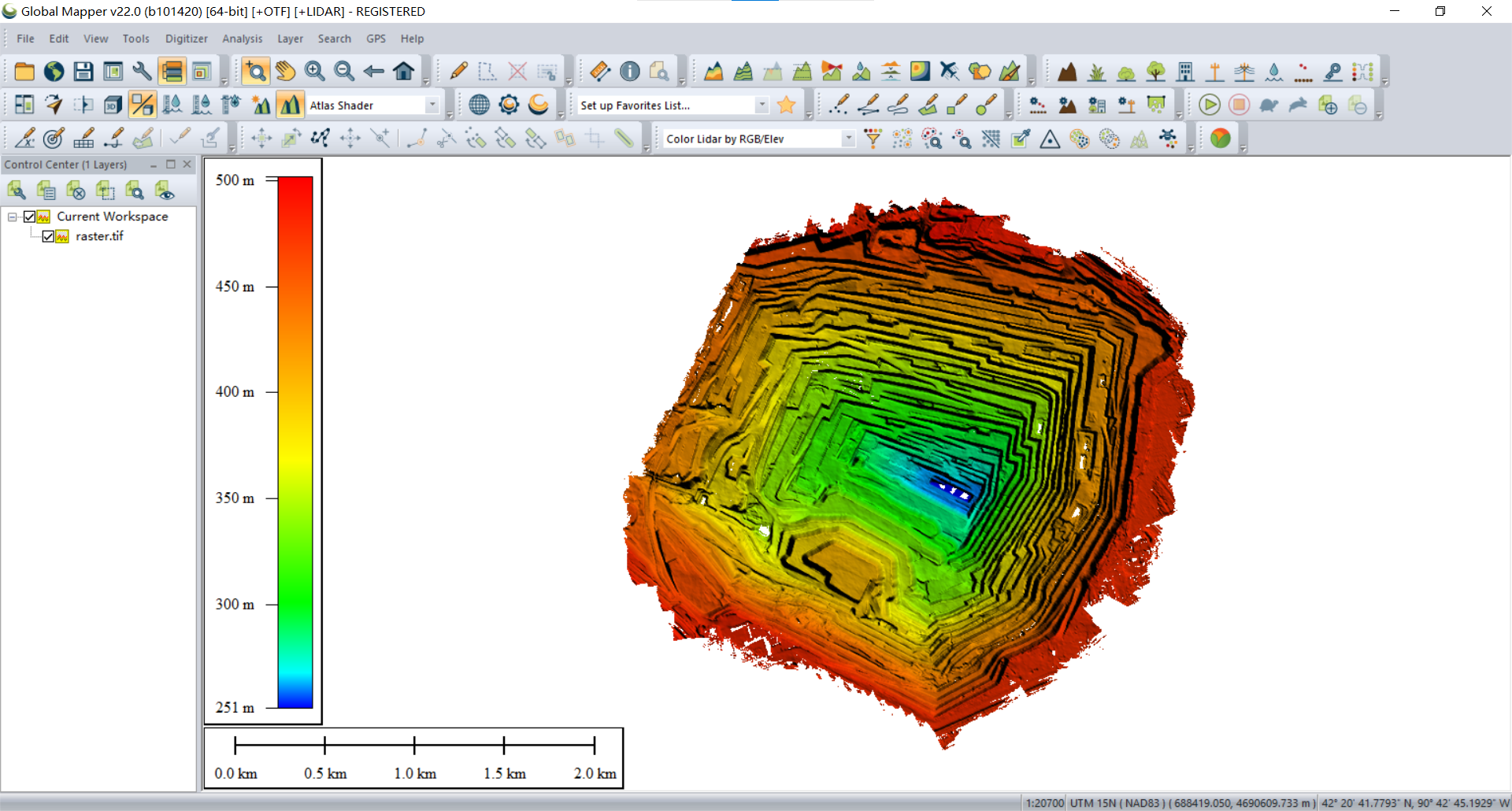Open the GPS menu
The height and width of the screenshot is (811, 1512).
(376, 39)
